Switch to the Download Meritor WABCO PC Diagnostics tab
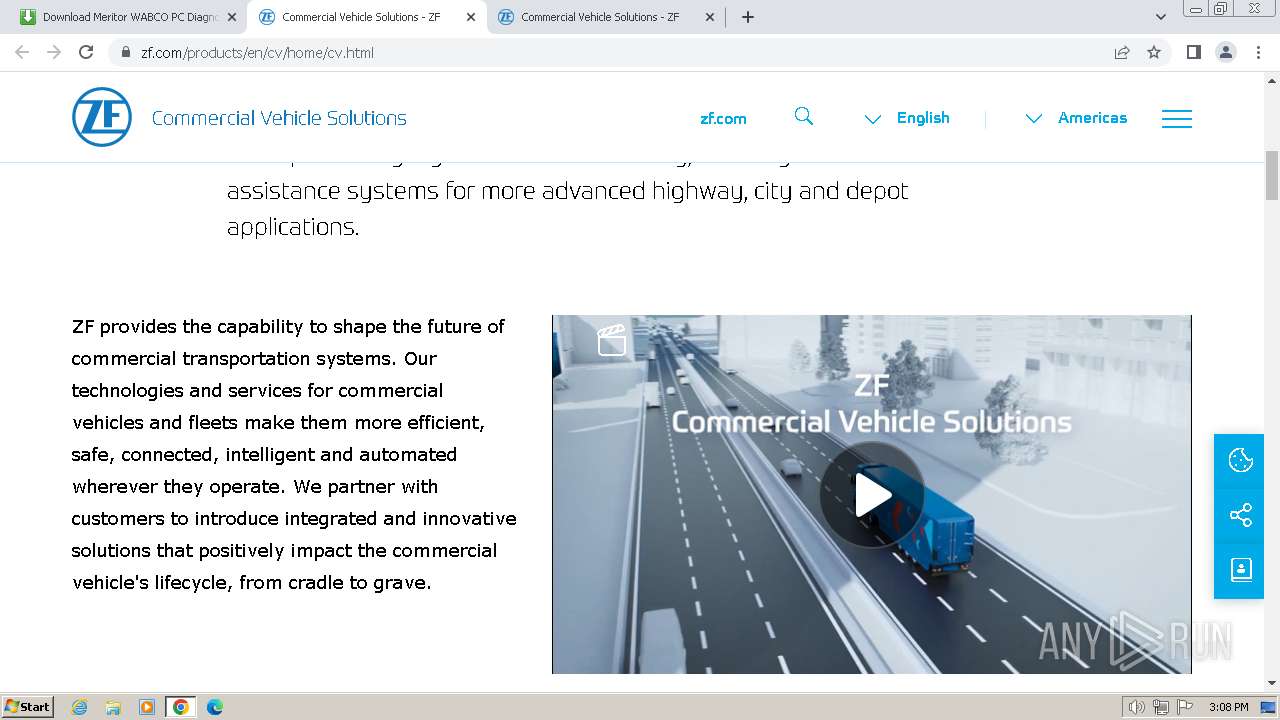This screenshot has height=720, width=1280. click(127, 17)
